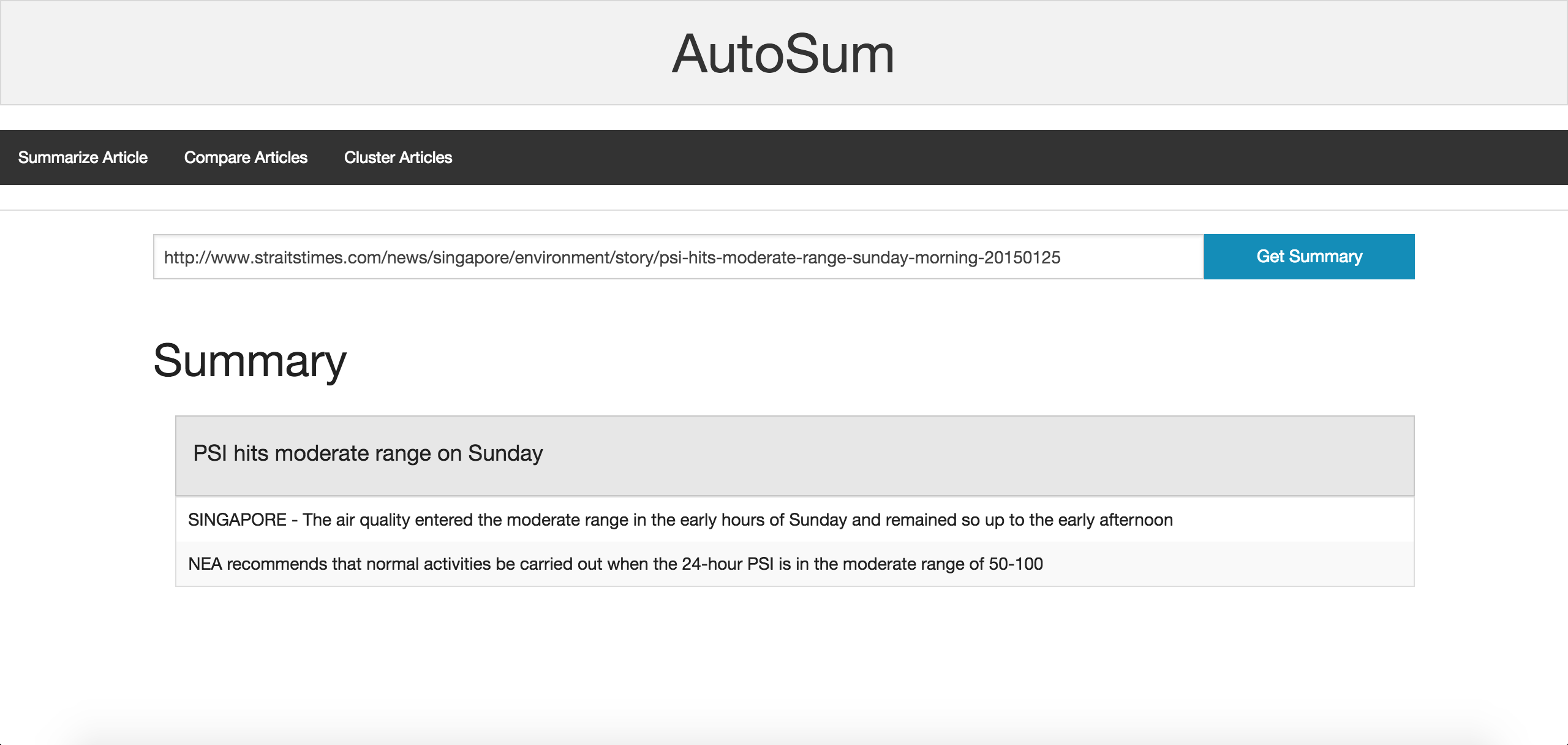Click the Get Summary button

[1309, 257]
